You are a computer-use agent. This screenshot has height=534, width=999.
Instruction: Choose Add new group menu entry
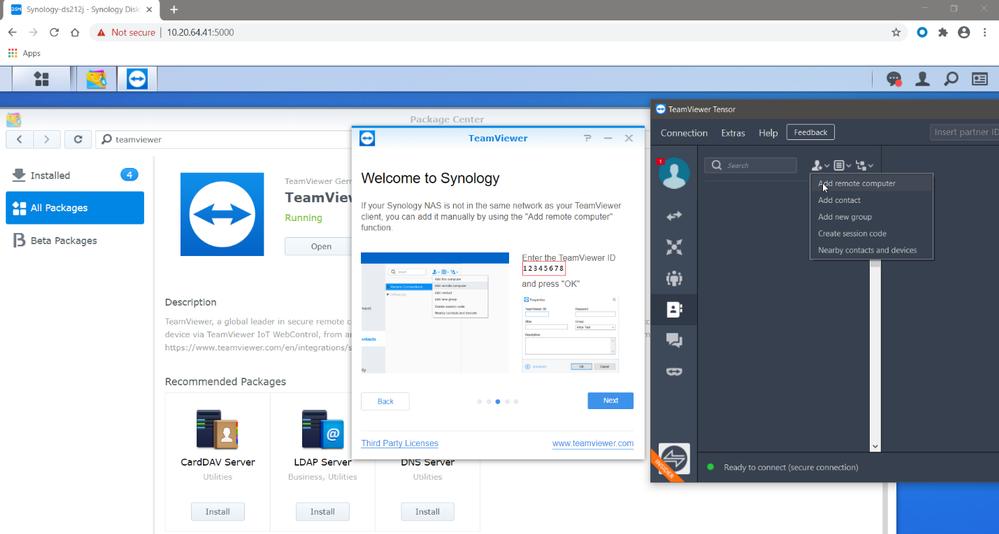[871, 217]
